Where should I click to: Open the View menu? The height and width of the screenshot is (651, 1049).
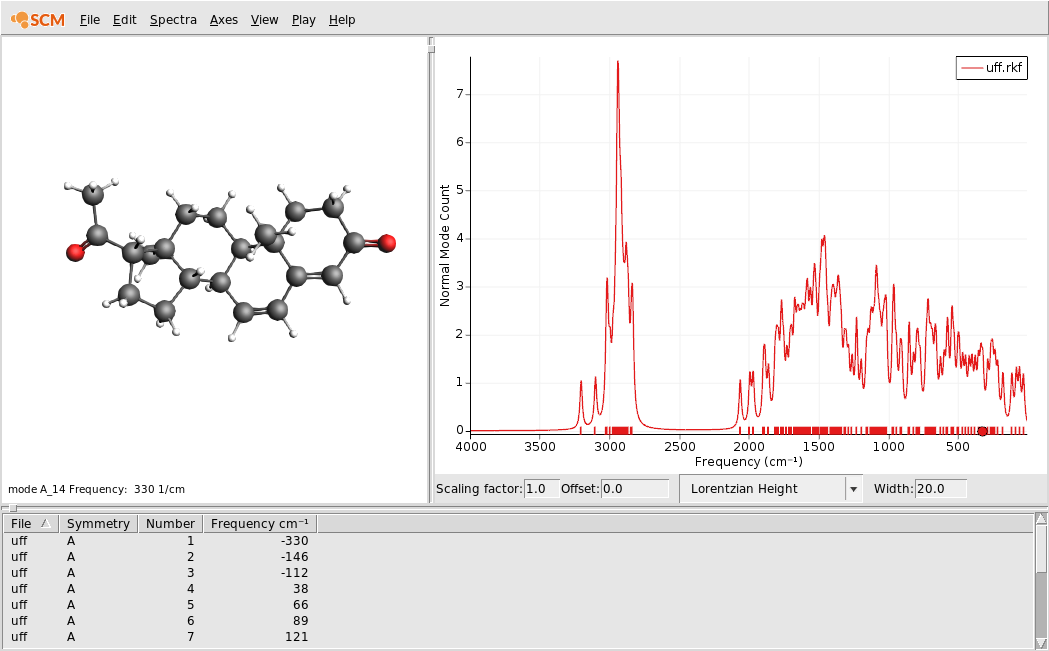tap(264, 20)
